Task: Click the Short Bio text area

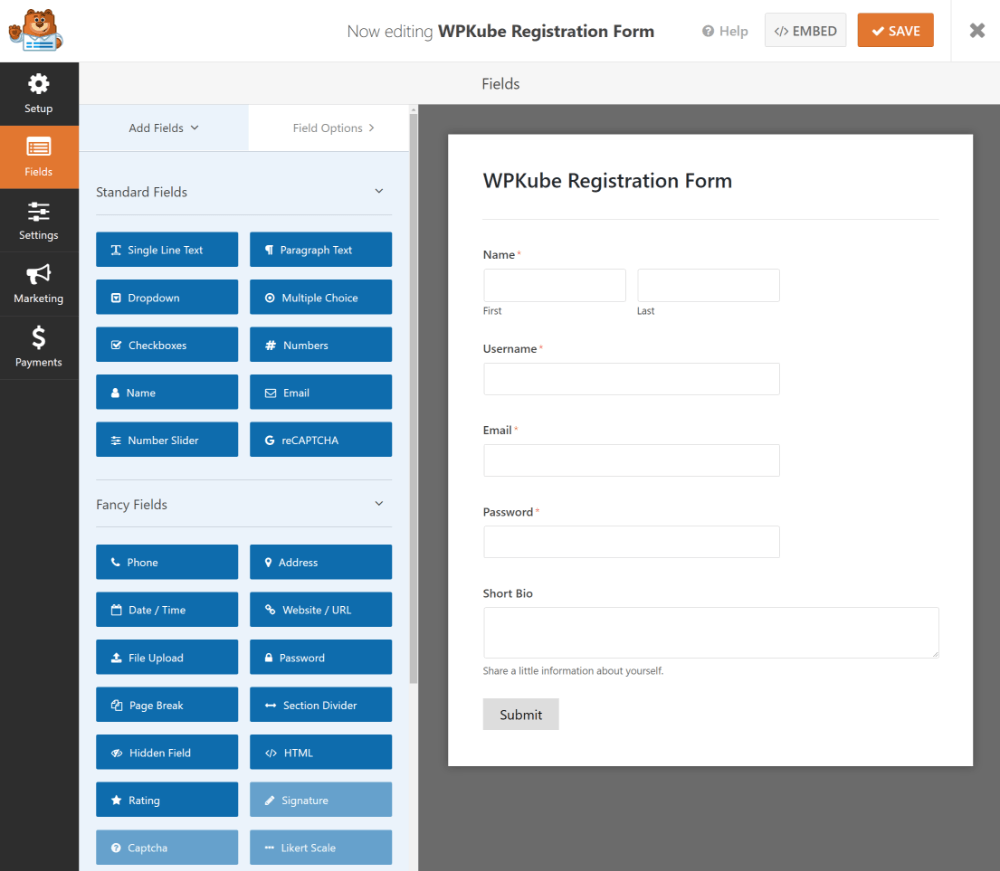Action: click(710, 633)
